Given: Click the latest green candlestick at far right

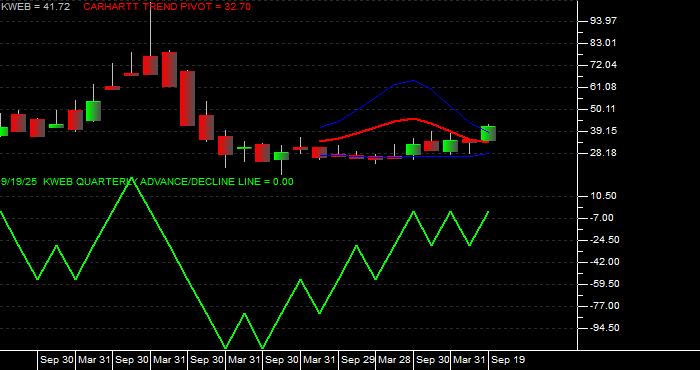Looking at the screenshot, I should [x=488, y=133].
